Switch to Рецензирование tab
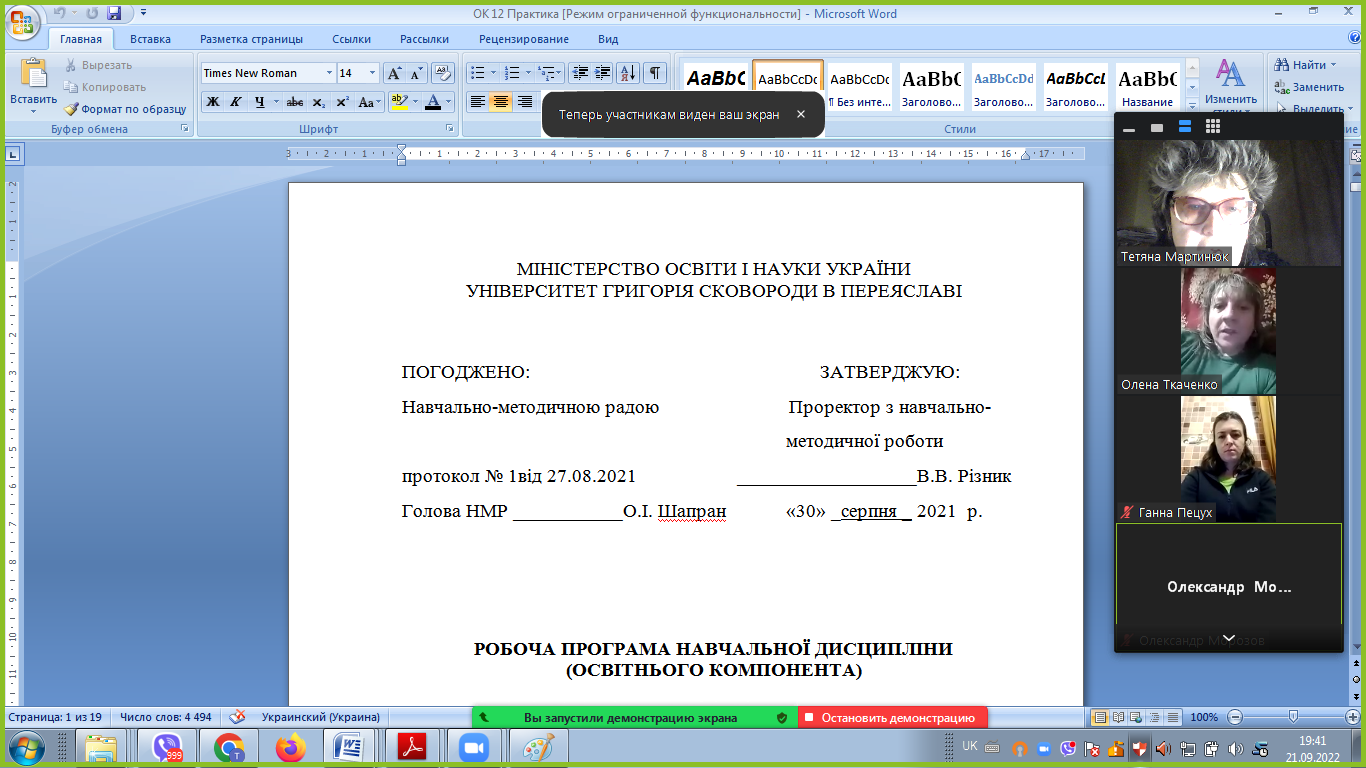 tap(524, 39)
